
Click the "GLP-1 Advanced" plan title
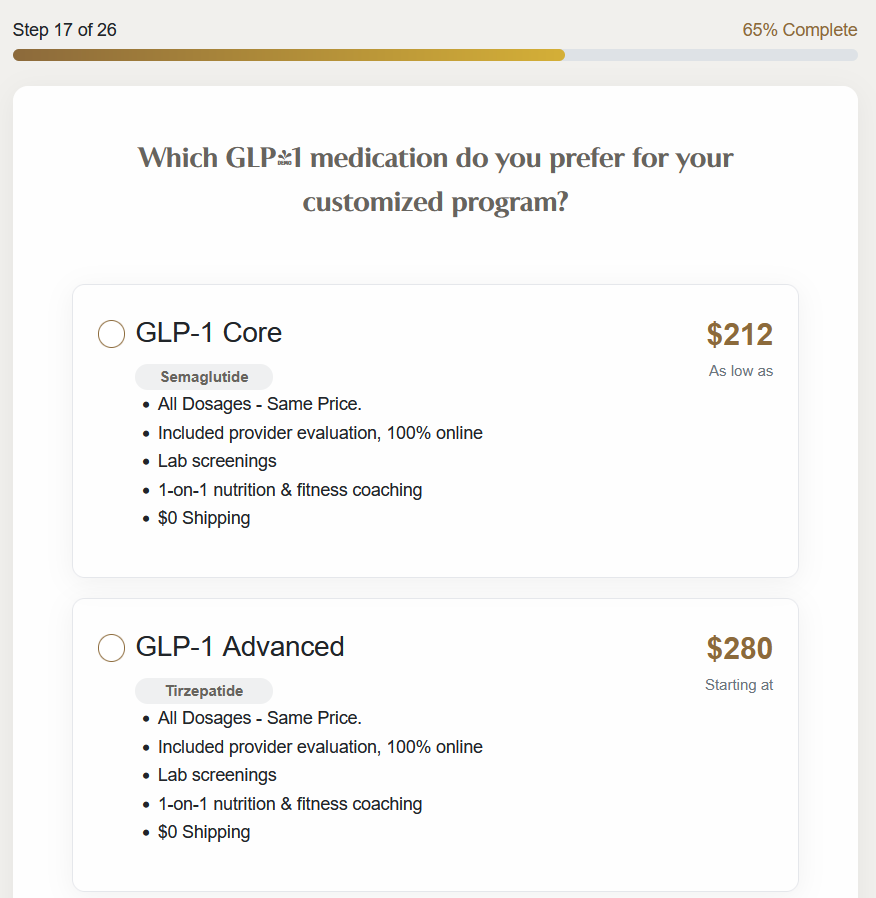click(x=240, y=647)
